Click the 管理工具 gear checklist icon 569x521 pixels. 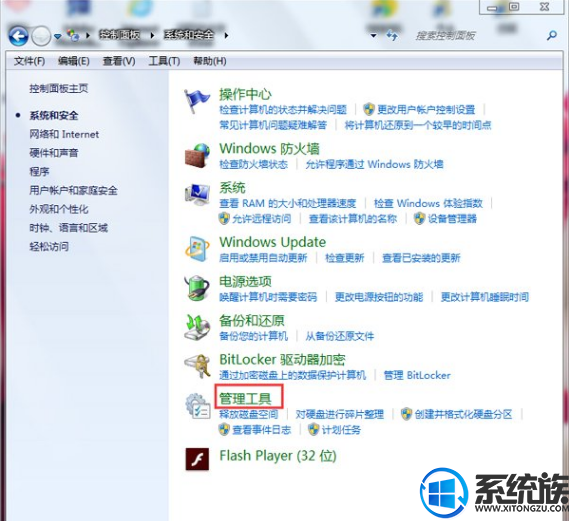(x=197, y=406)
